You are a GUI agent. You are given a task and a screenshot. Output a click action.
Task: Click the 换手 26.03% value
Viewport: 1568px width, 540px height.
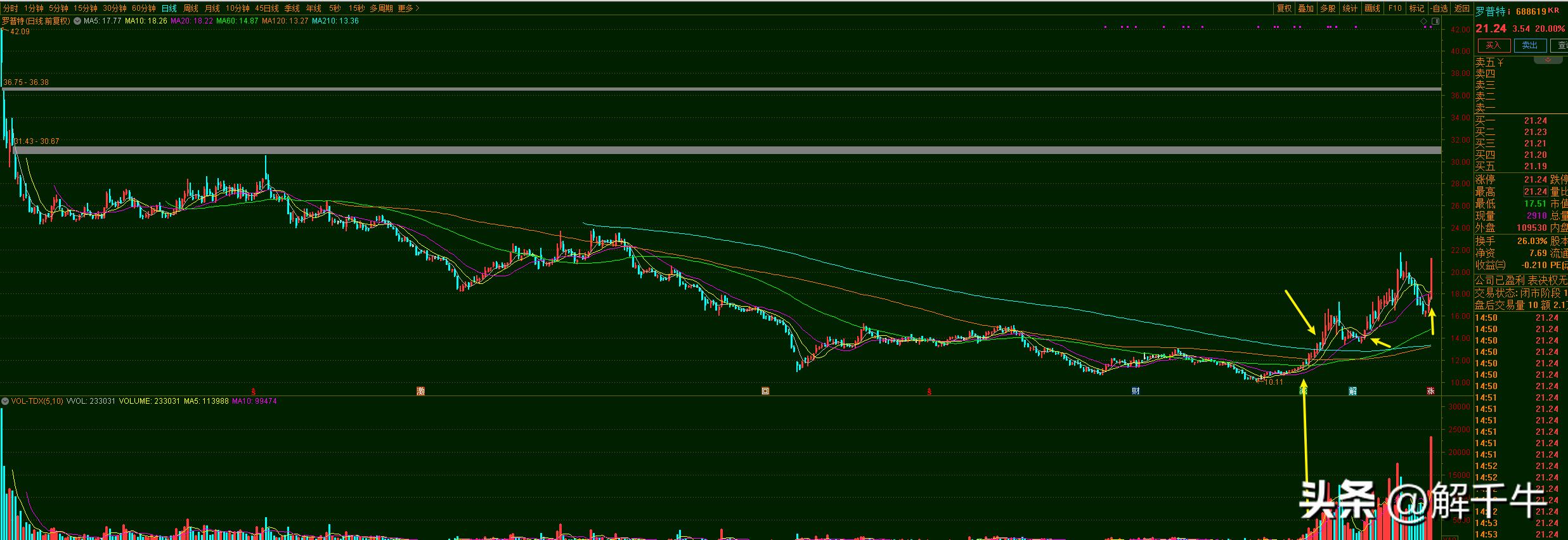pos(1532,241)
